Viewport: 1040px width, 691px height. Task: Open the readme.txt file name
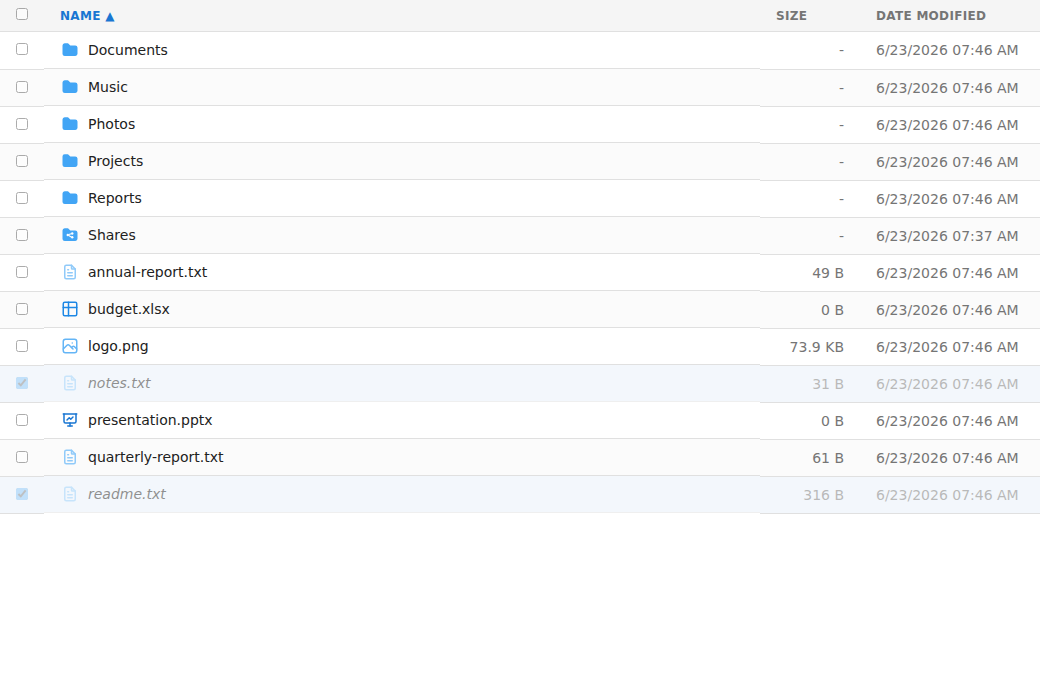click(x=127, y=494)
